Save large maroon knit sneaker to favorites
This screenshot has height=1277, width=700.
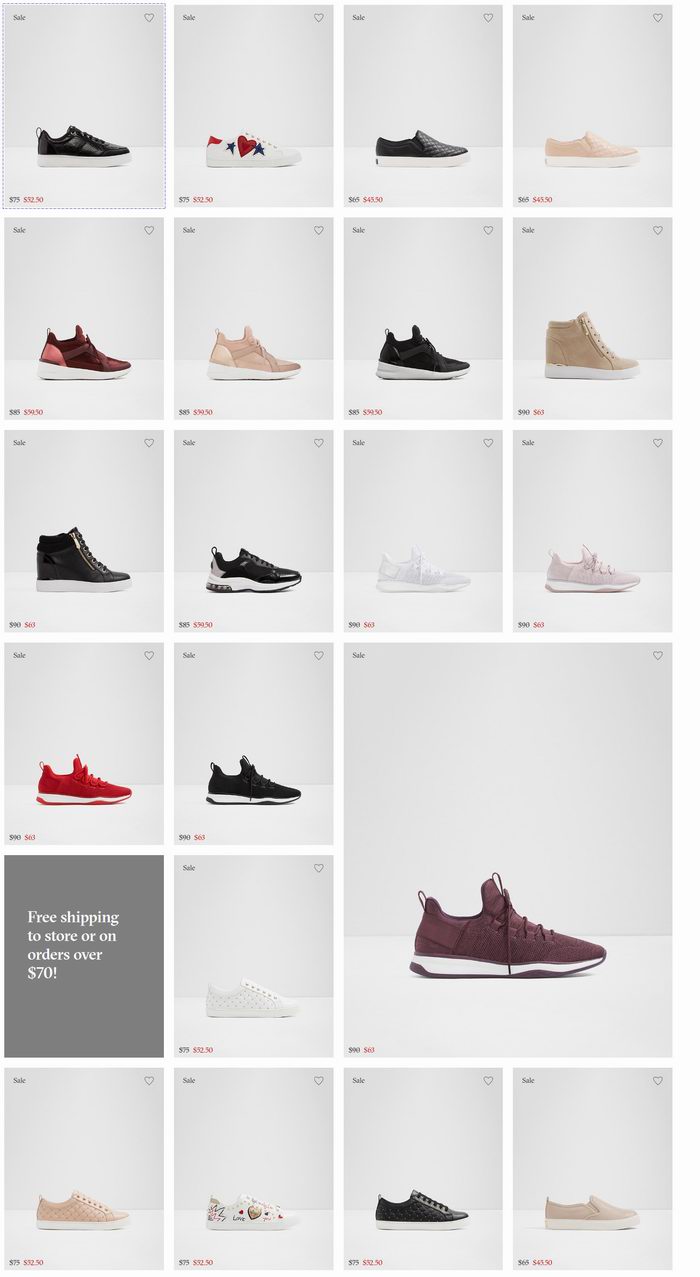[x=658, y=656]
